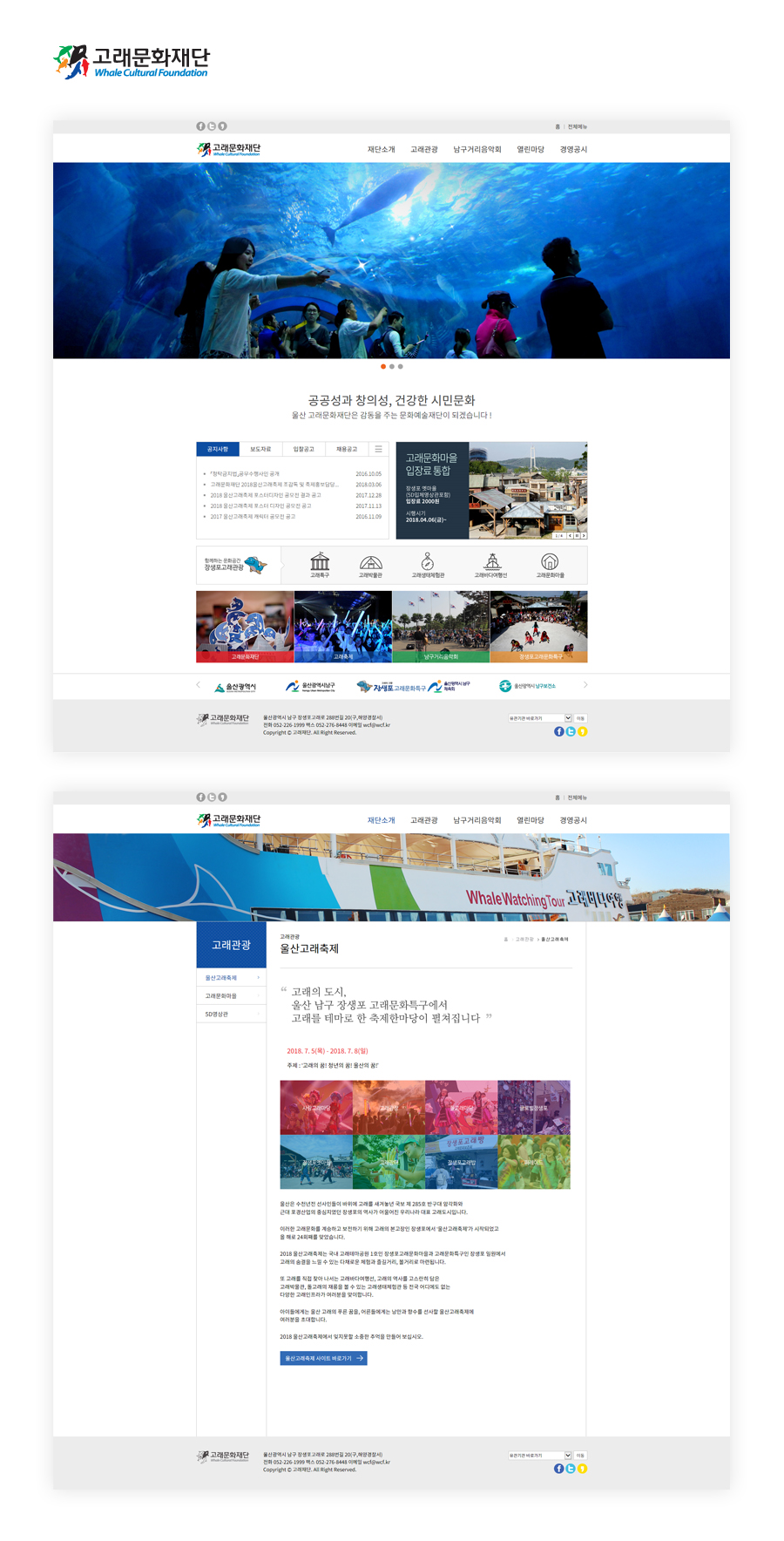The image size is (784, 1541).
Task: Click 이동 button in festival subpage footer
Action: click(x=581, y=1456)
